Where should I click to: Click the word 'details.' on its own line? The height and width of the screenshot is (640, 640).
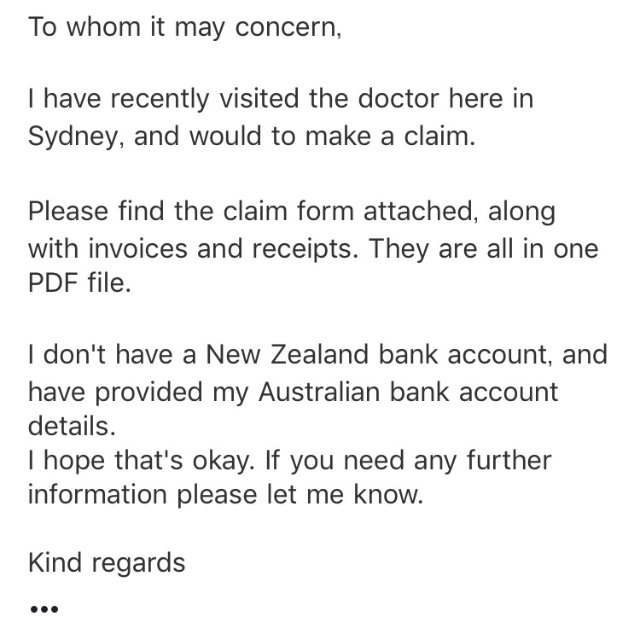pyautogui.click(x=72, y=426)
